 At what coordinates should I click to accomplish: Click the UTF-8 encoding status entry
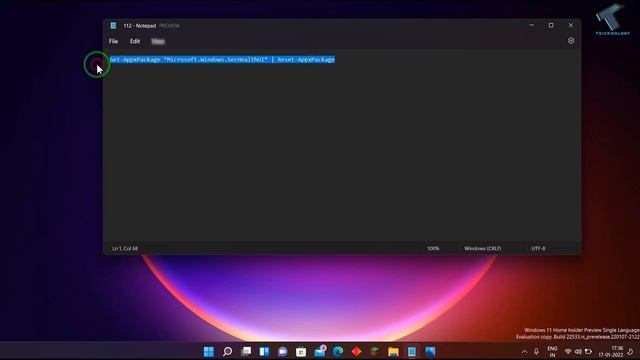[538, 248]
